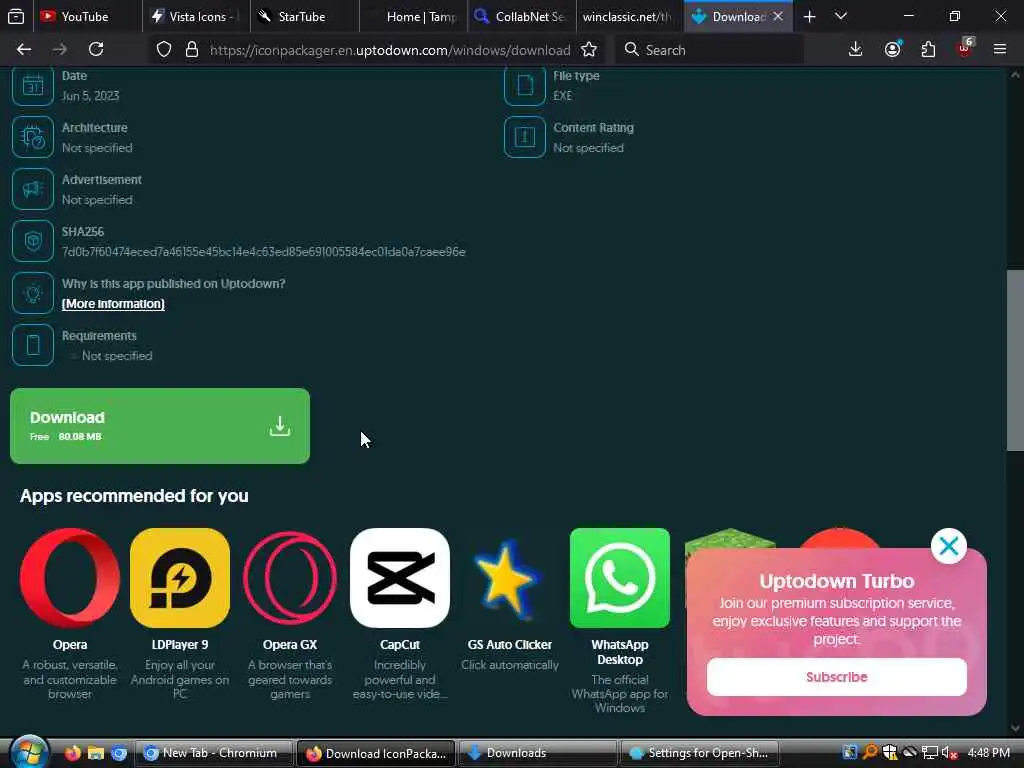Switch to the Vista Icons tab
The width and height of the screenshot is (1024, 768).
pos(195,16)
